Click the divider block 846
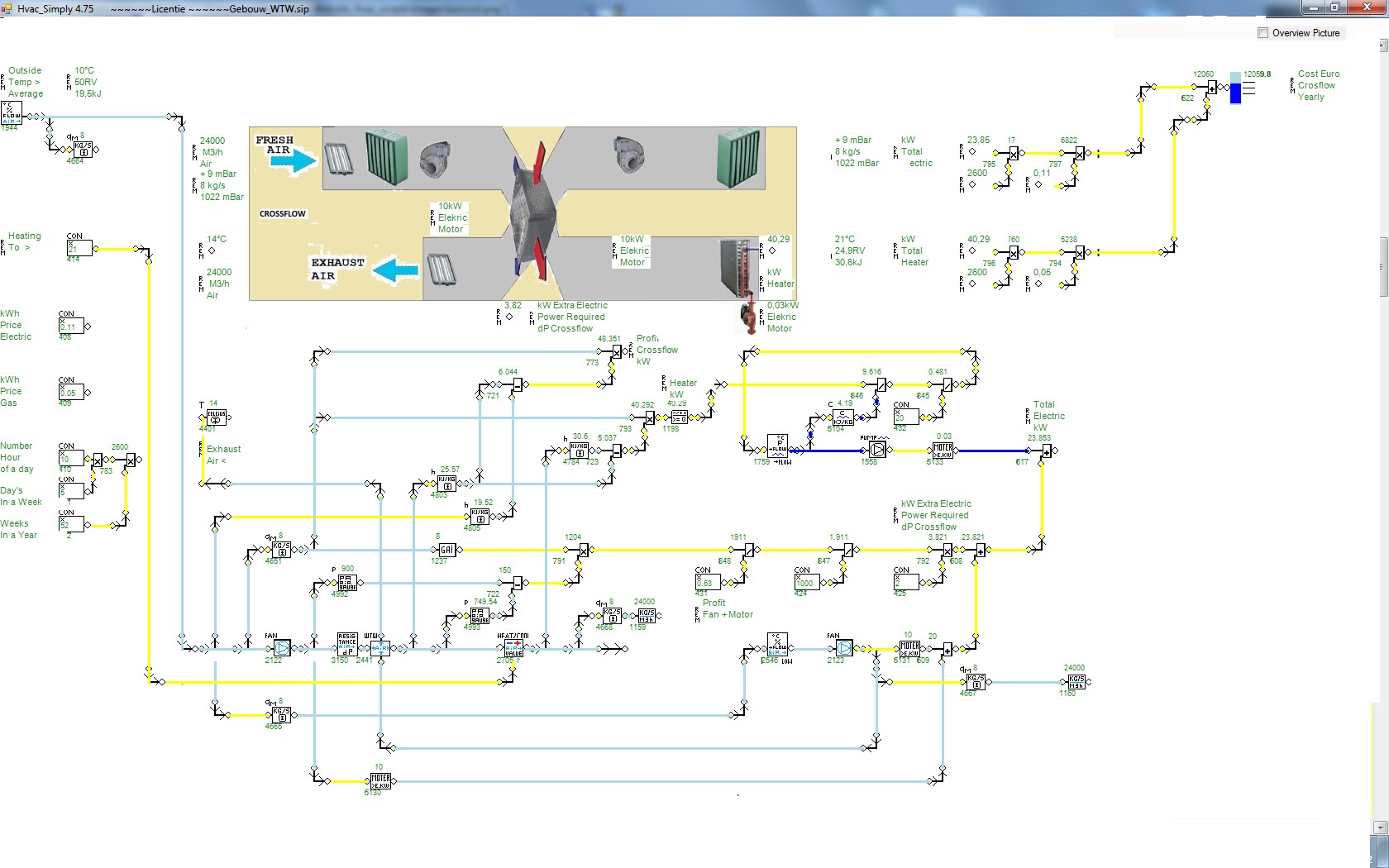Image resolution: width=1389 pixels, height=868 pixels. click(881, 384)
